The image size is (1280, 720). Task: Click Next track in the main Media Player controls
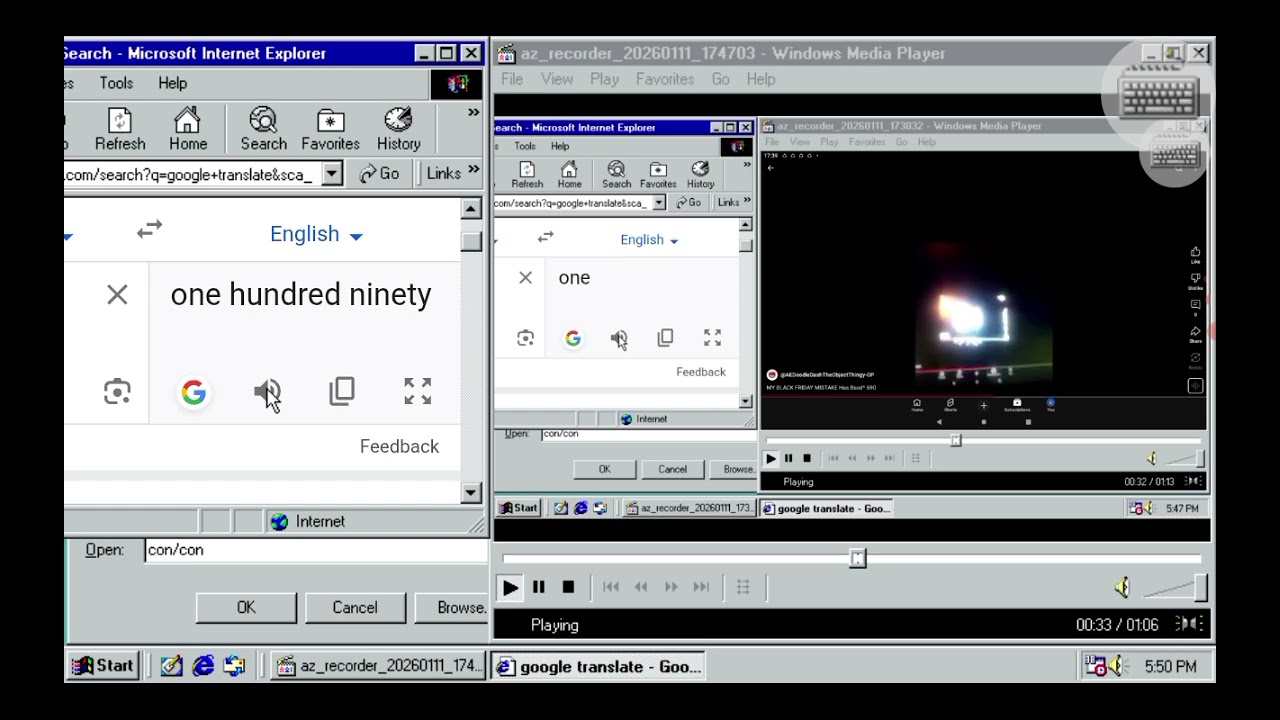pos(701,587)
